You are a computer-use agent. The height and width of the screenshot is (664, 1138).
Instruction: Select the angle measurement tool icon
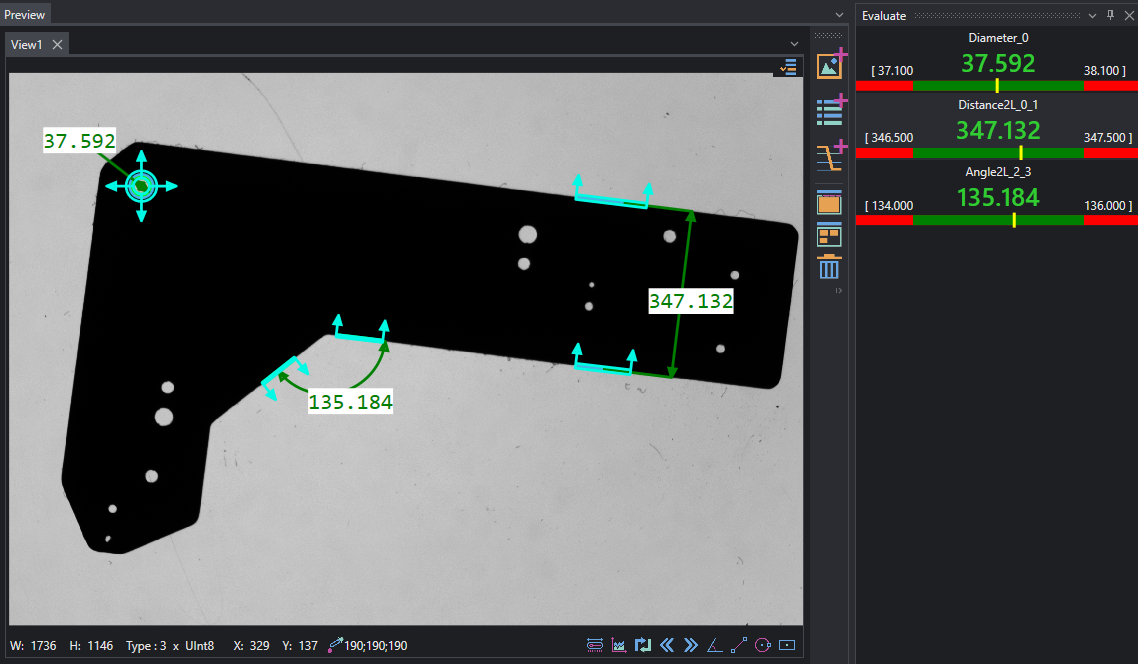coord(714,645)
